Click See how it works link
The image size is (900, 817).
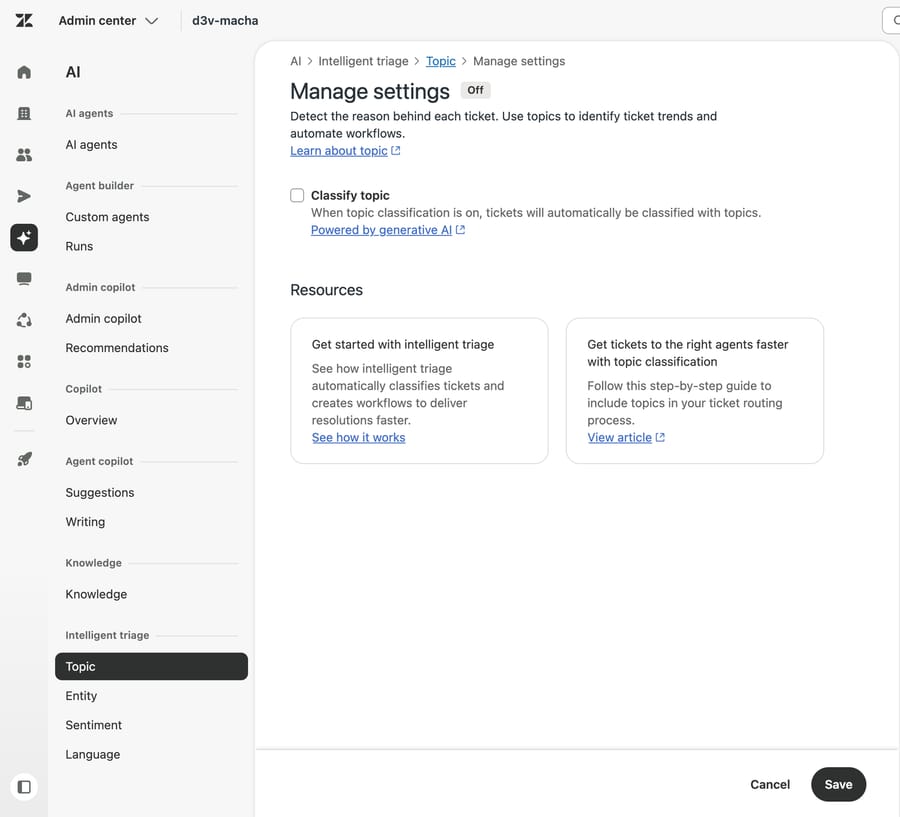pyautogui.click(x=358, y=437)
